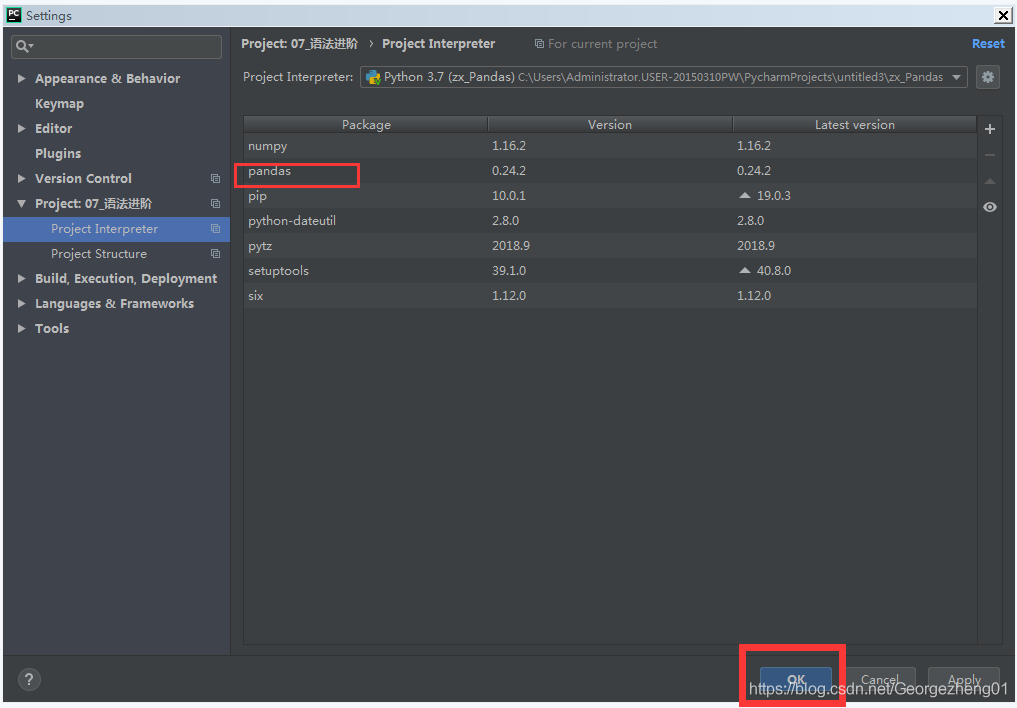Open the Project Interpreter dropdown
The image size is (1017, 708).
(x=956, y=77)
